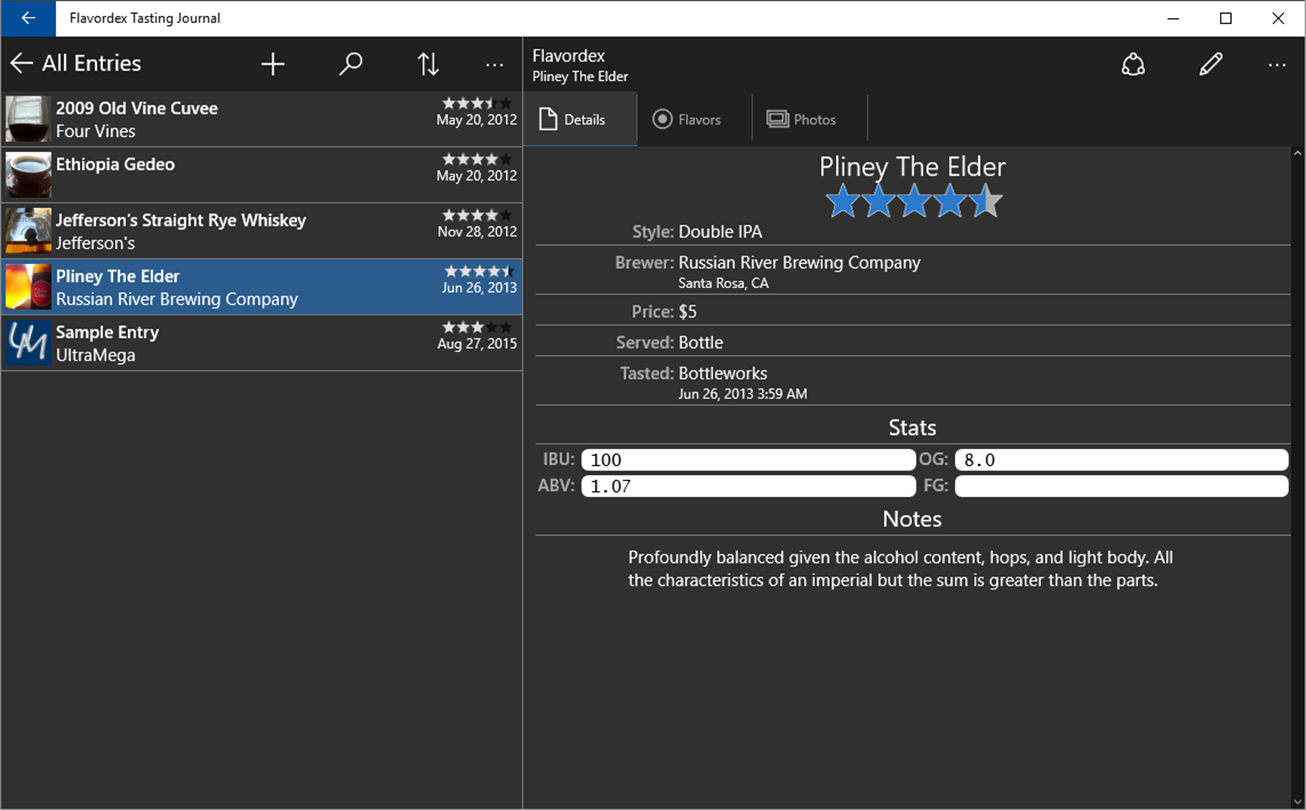Click the Santa Rosa, CA location text
1306x810 pixels.
(x=723, y=283)
